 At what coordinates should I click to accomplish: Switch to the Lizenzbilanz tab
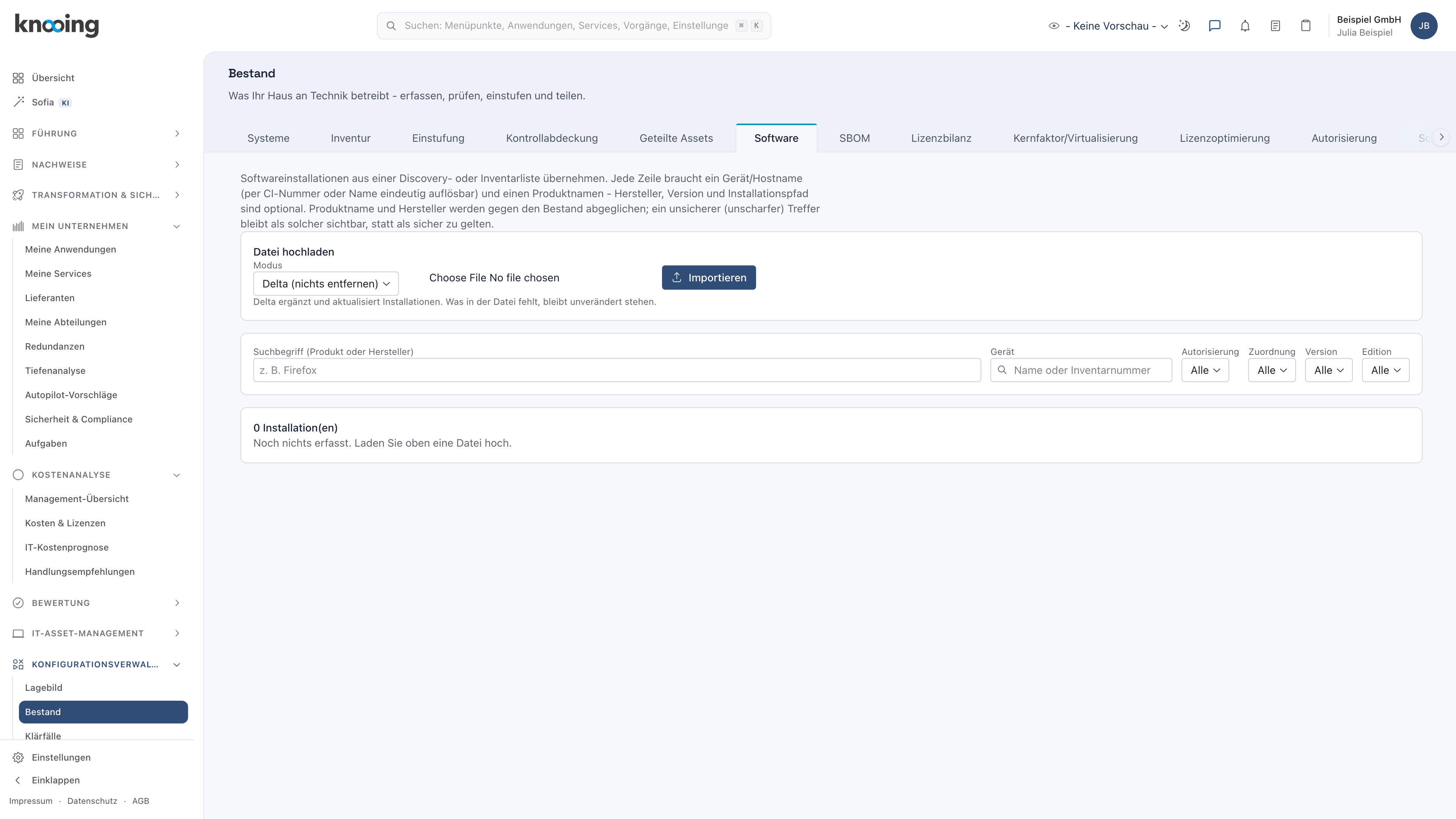click(x=941, y=138)
